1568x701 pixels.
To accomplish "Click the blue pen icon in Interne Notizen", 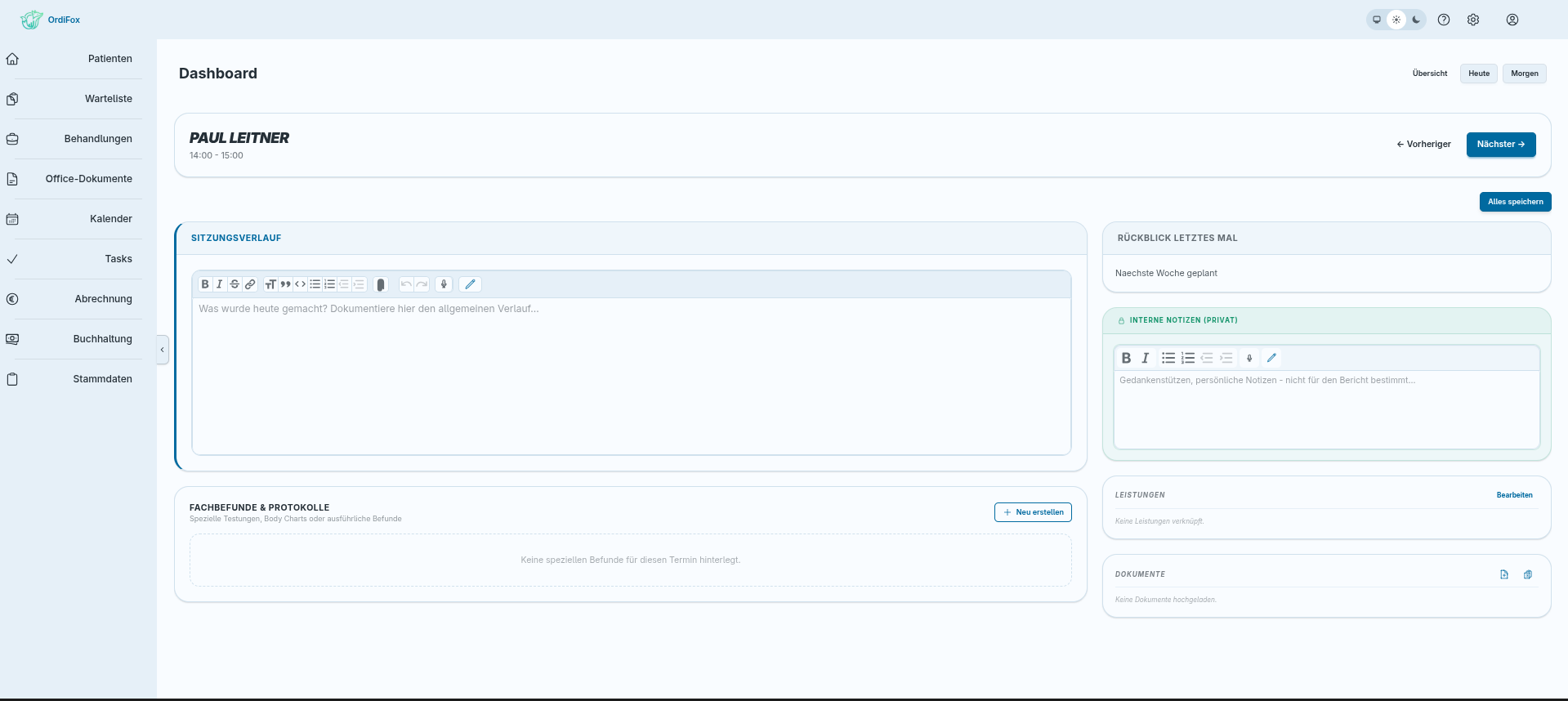I will [x=1271, y=358].
